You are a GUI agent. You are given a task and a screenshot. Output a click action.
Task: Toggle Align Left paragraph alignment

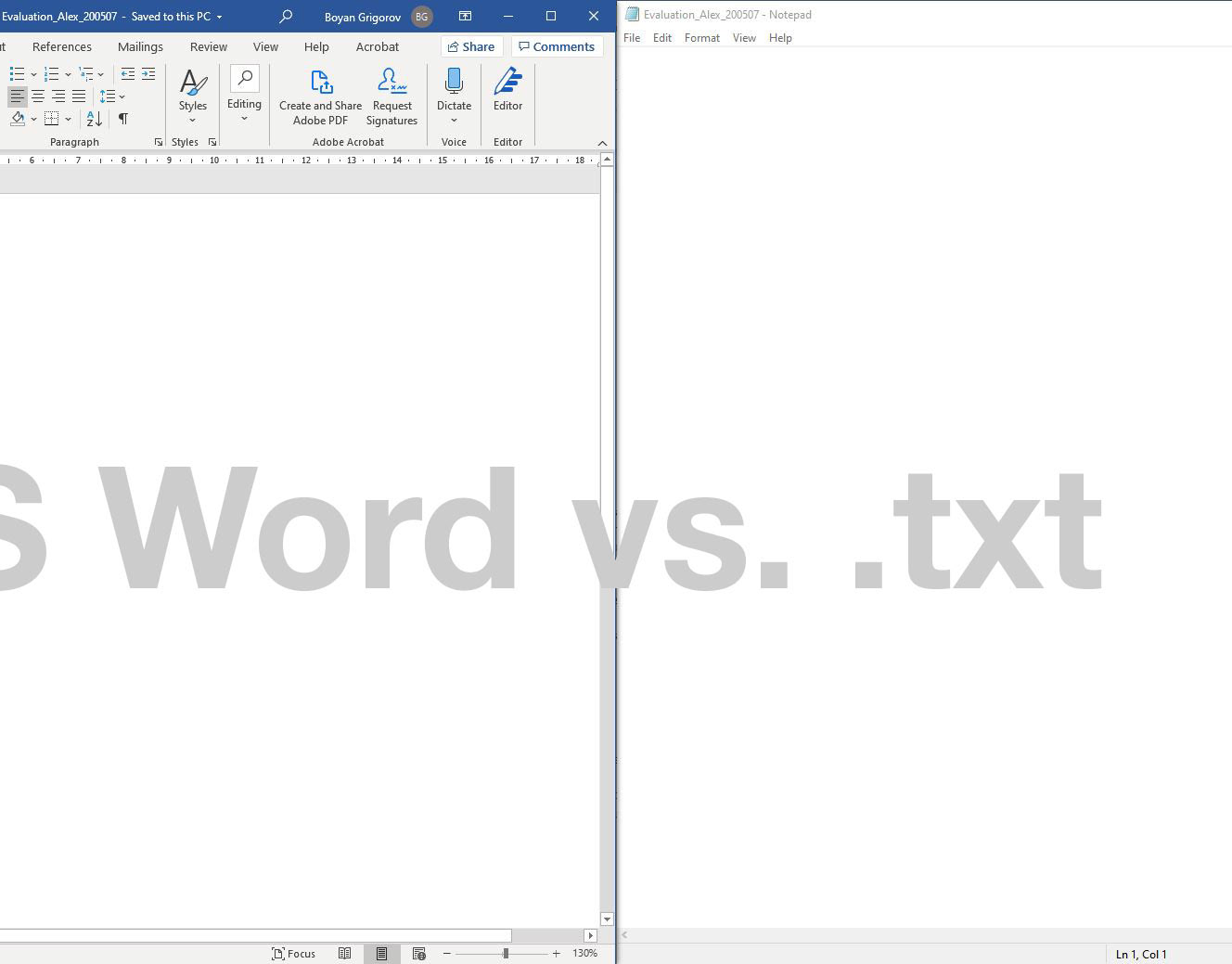pyautogui.click(x=17, y=96)
